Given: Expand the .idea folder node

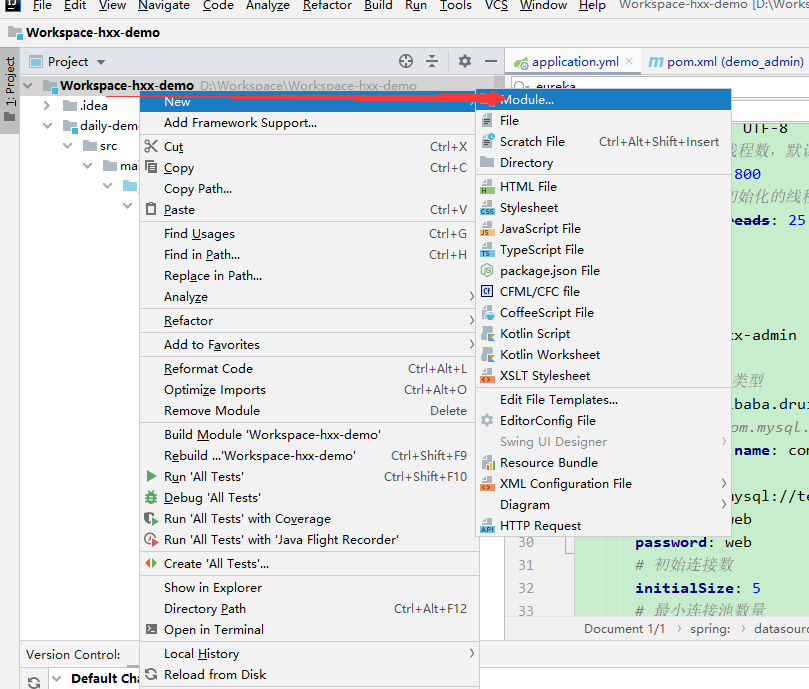Looking at the screenshot, I should (47, 106).
